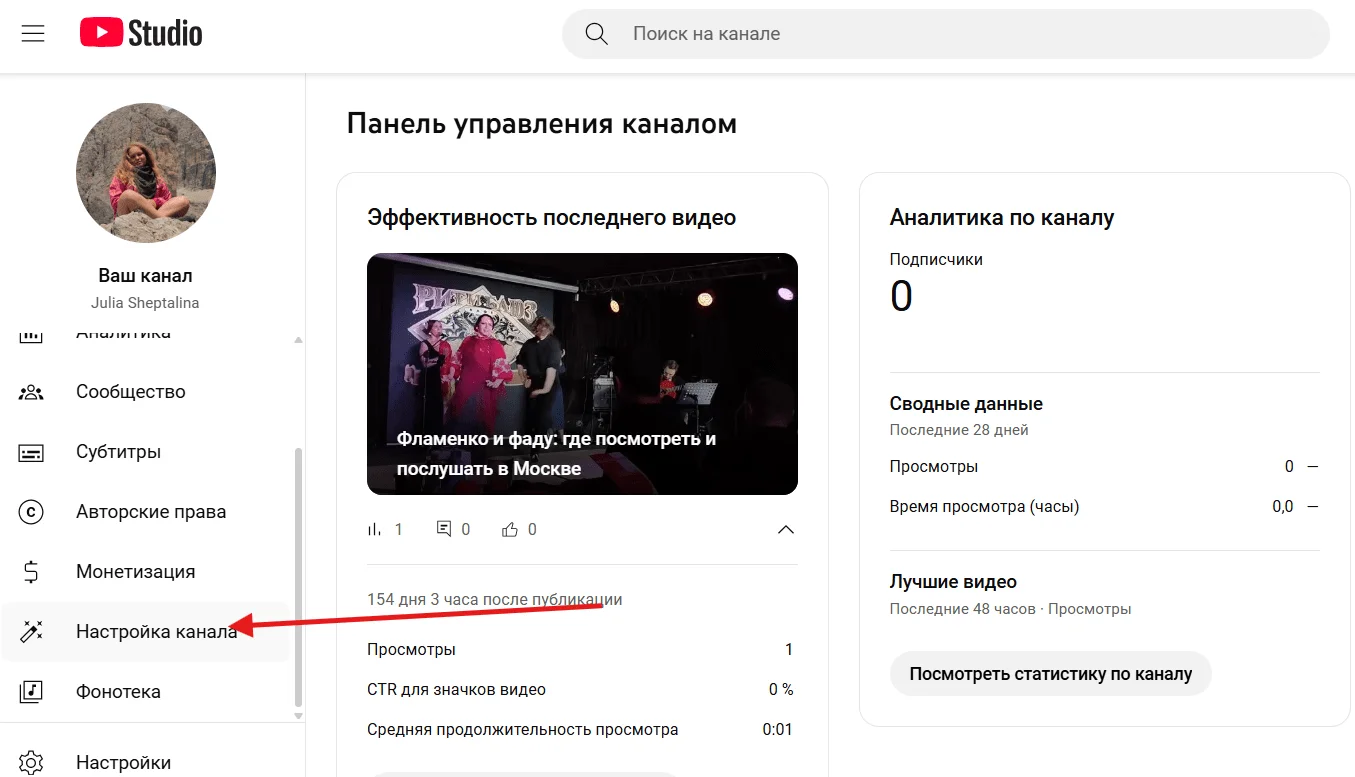The width and height of the screenshot is (1355, 777).
Task: Click the search magnifier icon
Action: click(x=597, y=34)
